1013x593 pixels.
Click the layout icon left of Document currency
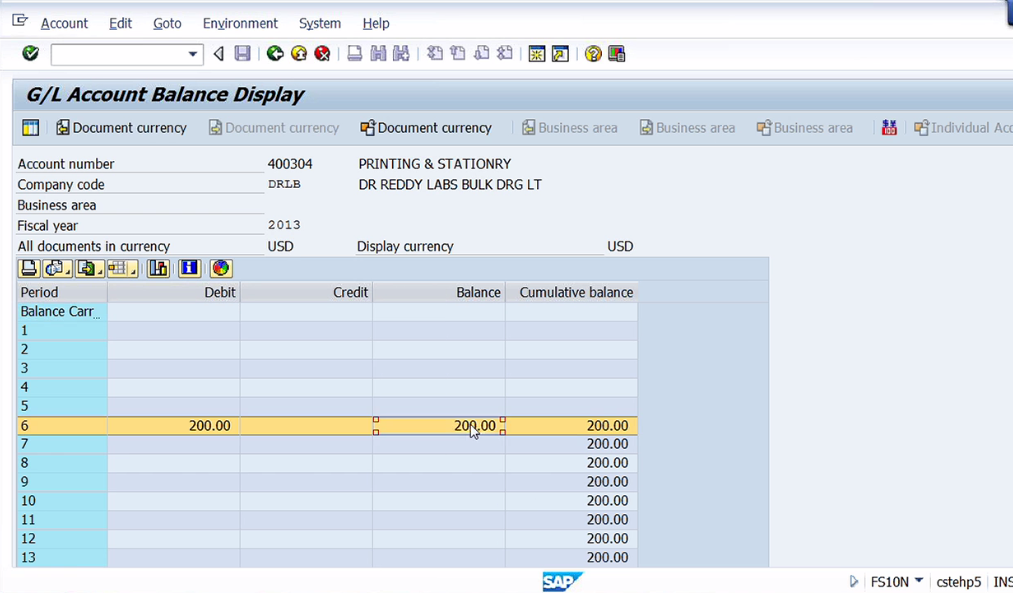30,128
